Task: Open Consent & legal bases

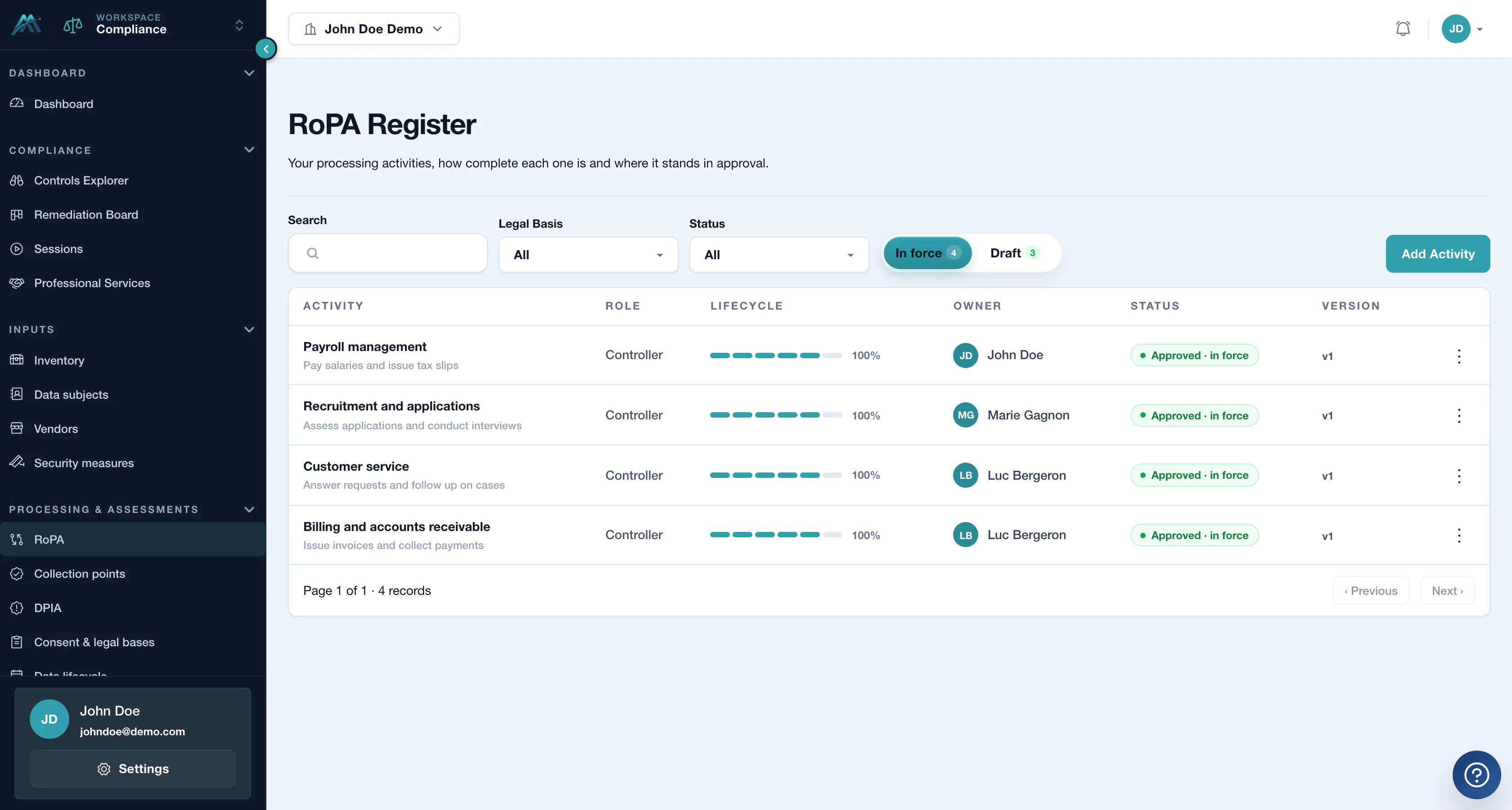Action: 133,642
